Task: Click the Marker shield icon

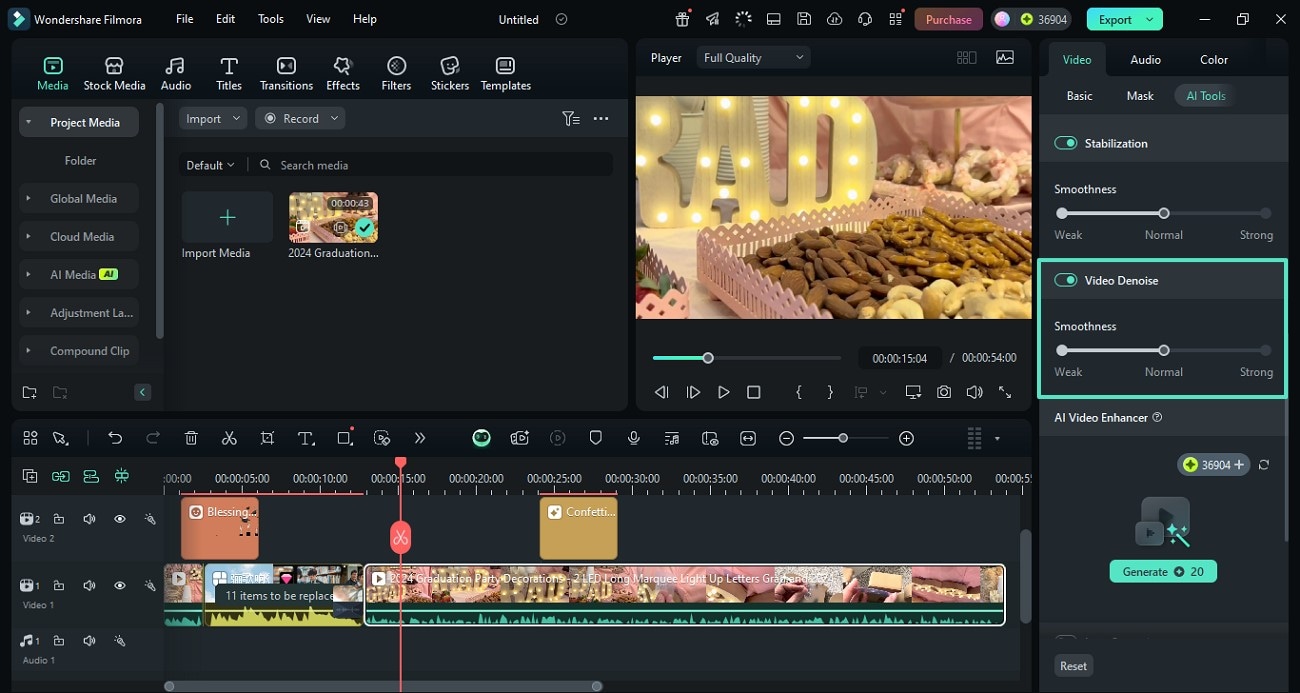Action: [596, 438]
